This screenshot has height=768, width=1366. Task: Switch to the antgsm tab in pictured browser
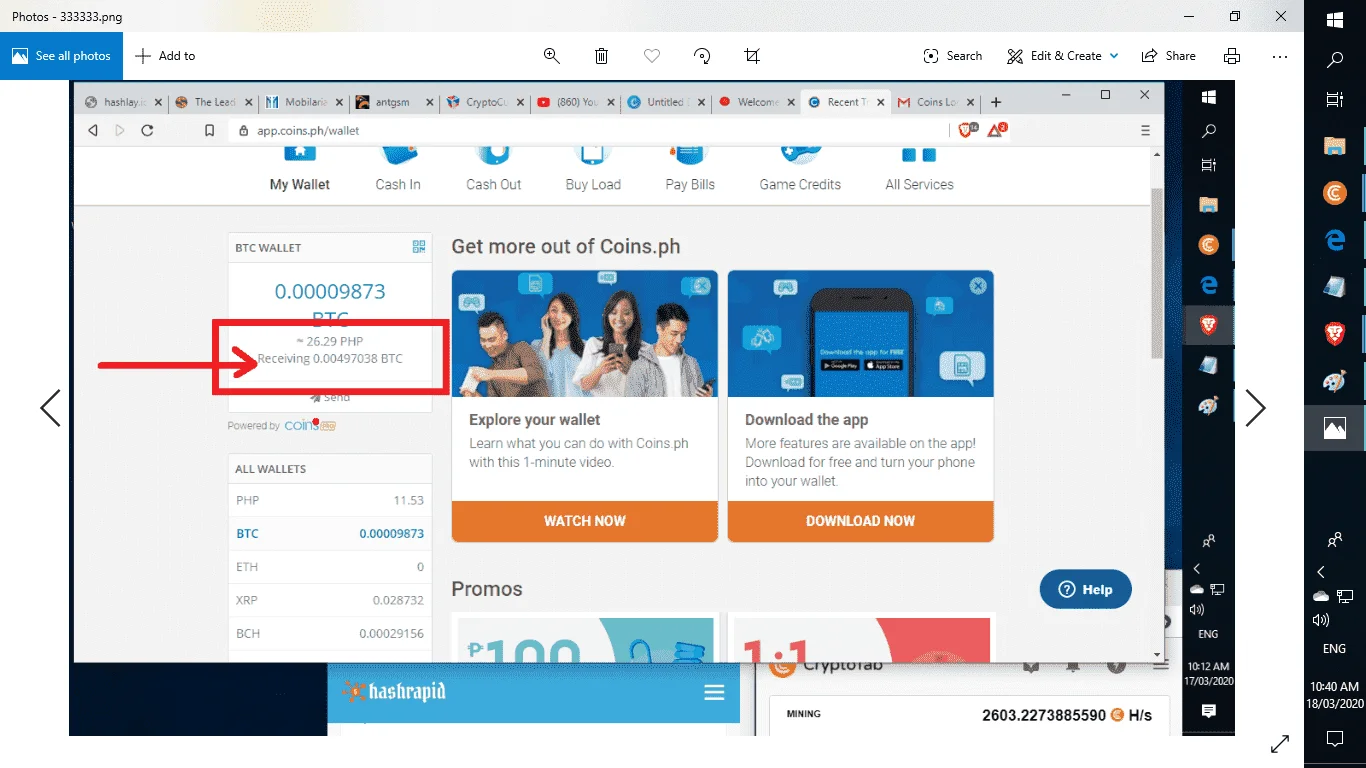pos(395,102)
